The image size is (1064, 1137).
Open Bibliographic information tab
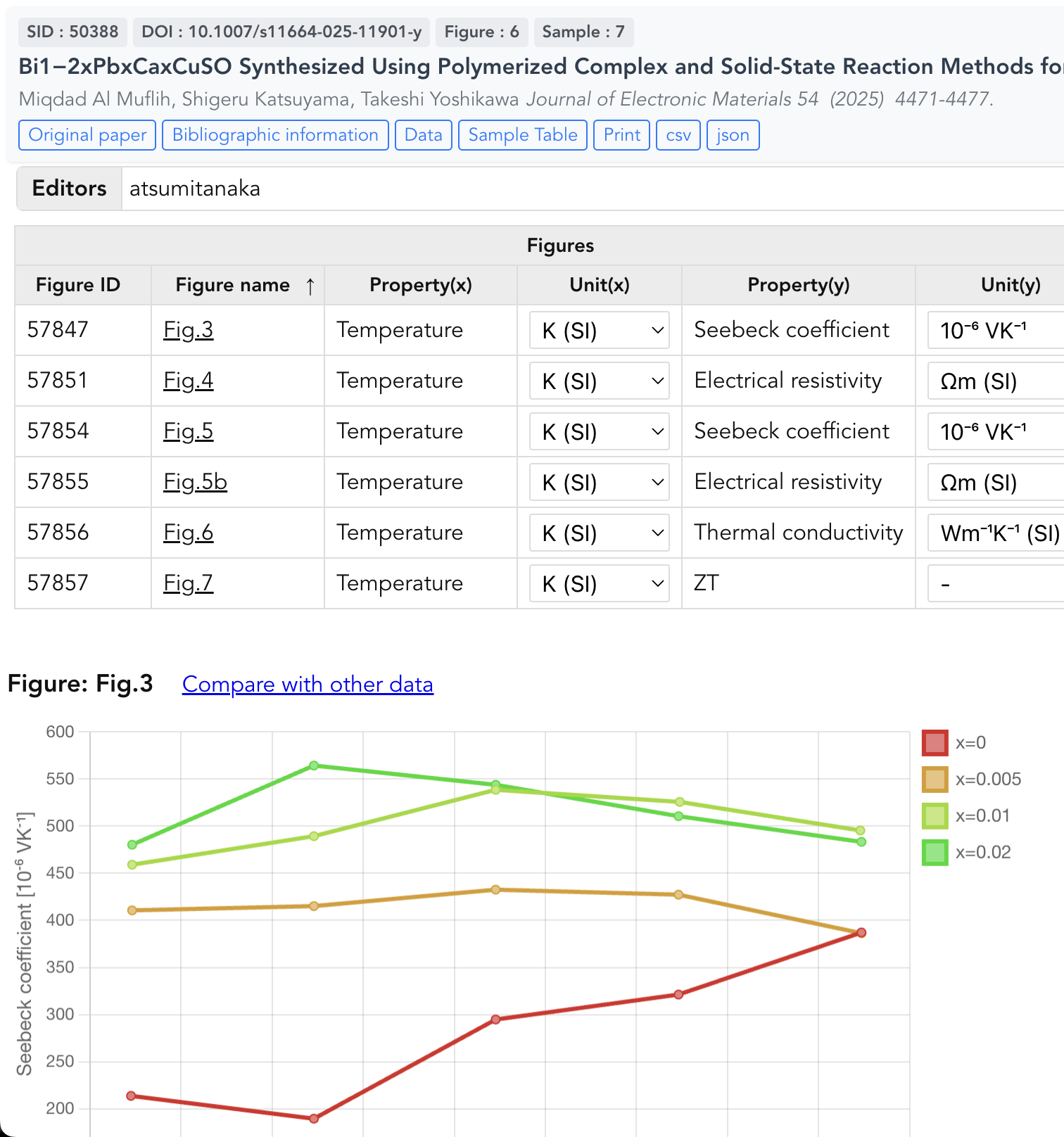[x=275, y=135]
